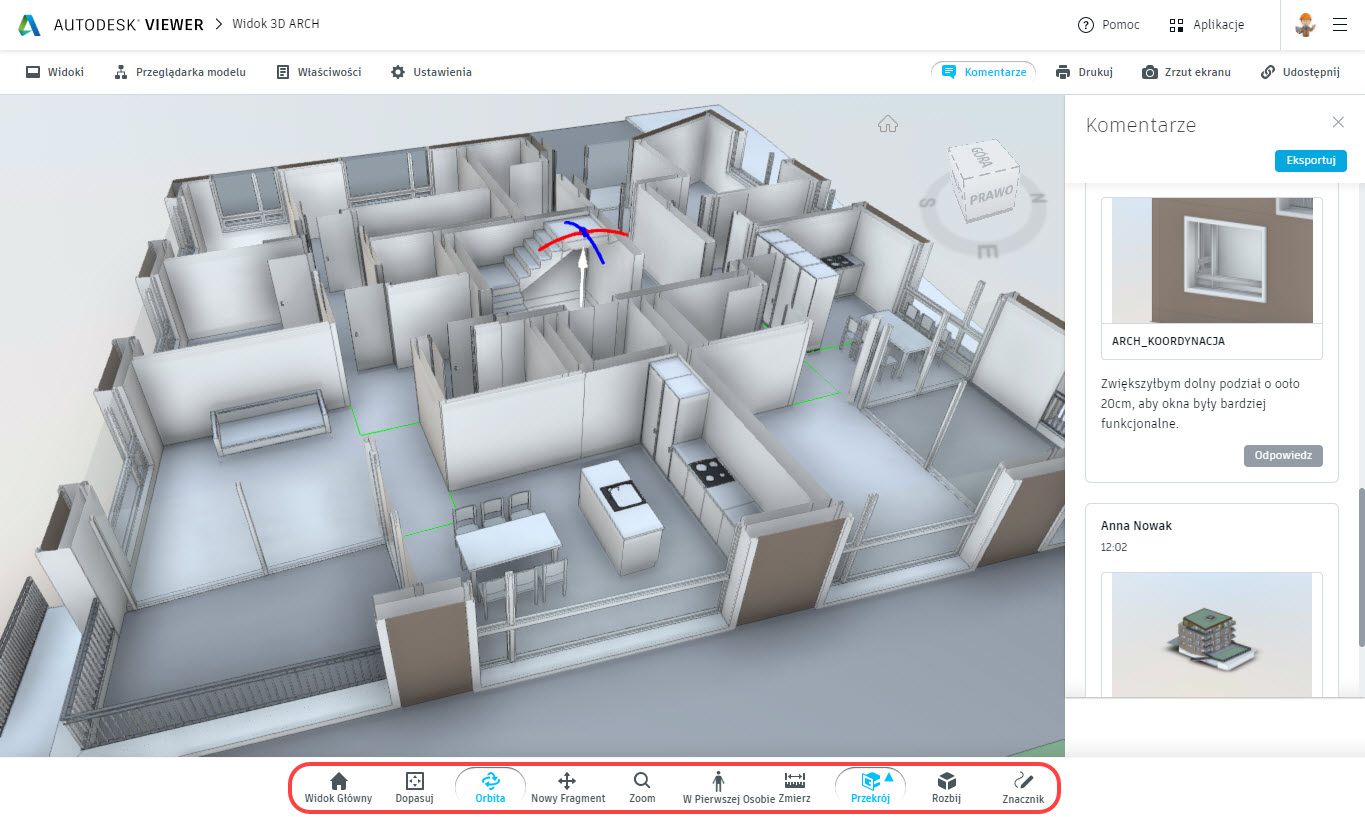Viewport: 1365px width, 817px height.
Task: Click the Rozbij explode model tool
Action: (946, 787)
